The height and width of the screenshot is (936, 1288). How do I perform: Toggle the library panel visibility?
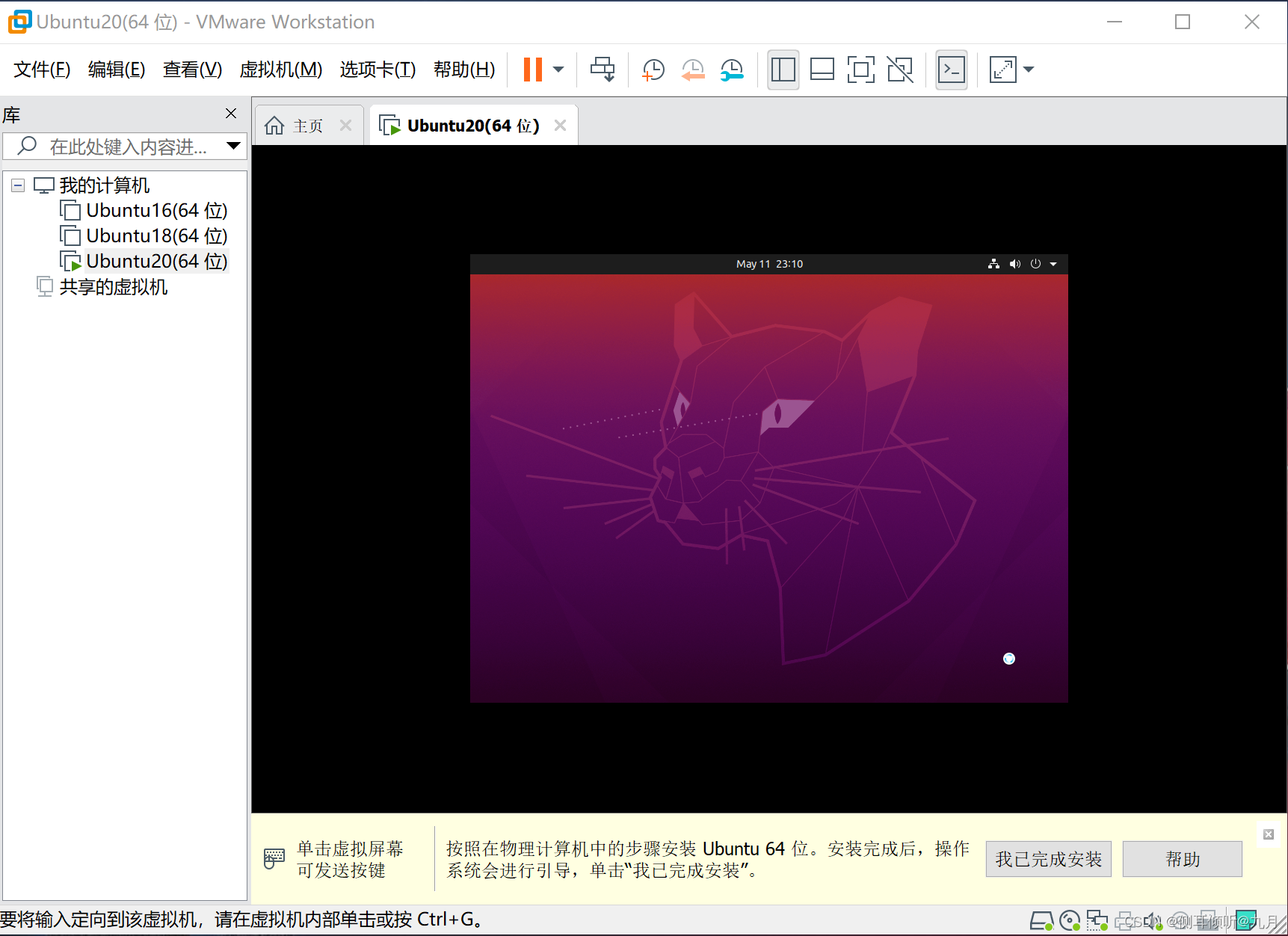[x=783, y=69]
